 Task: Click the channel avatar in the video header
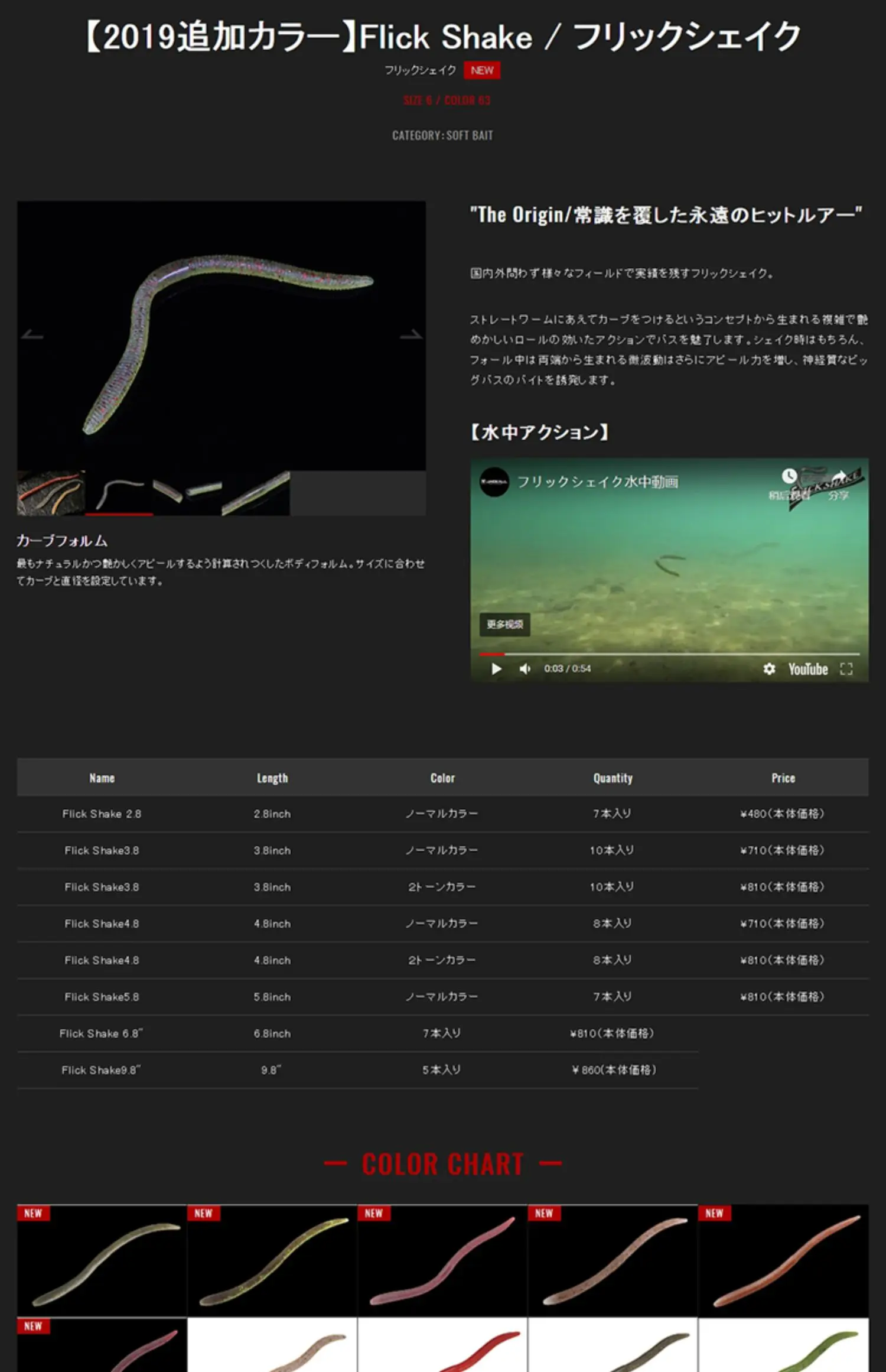pyautogui.click(x=494, y=482)
